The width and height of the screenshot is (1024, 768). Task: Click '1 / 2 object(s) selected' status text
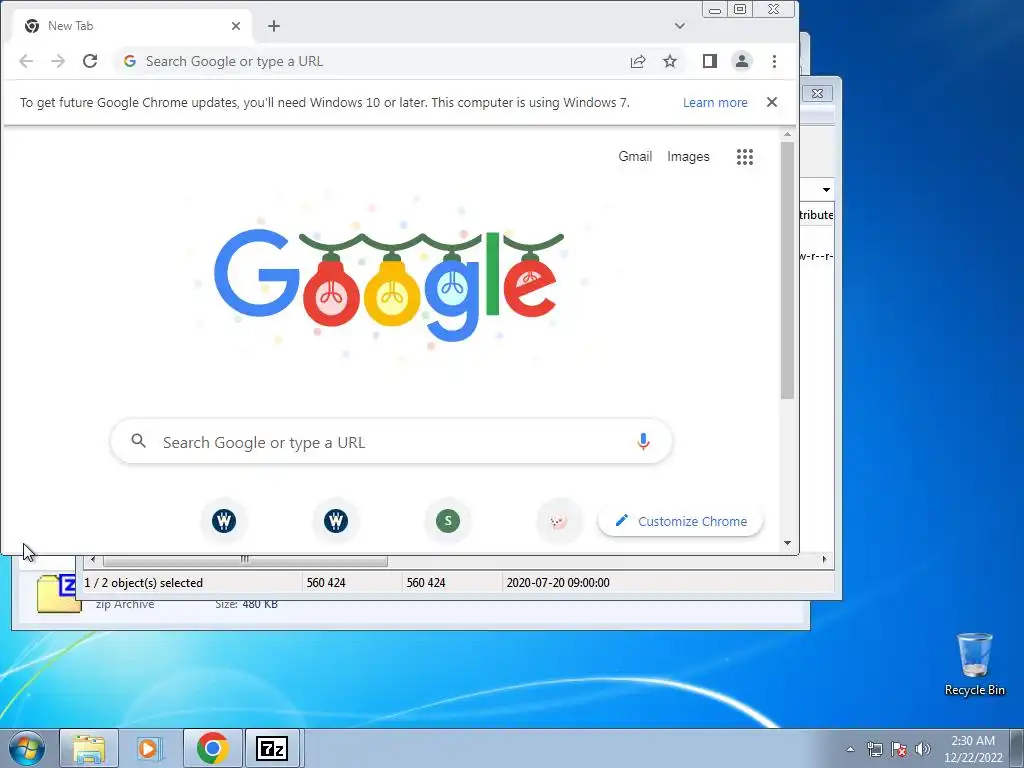point(144,583)
